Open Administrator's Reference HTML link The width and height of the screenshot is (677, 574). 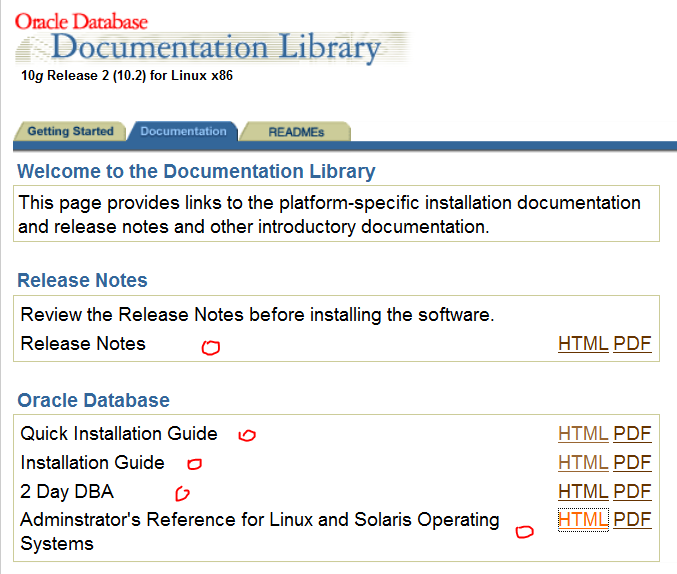click(583, 520)
